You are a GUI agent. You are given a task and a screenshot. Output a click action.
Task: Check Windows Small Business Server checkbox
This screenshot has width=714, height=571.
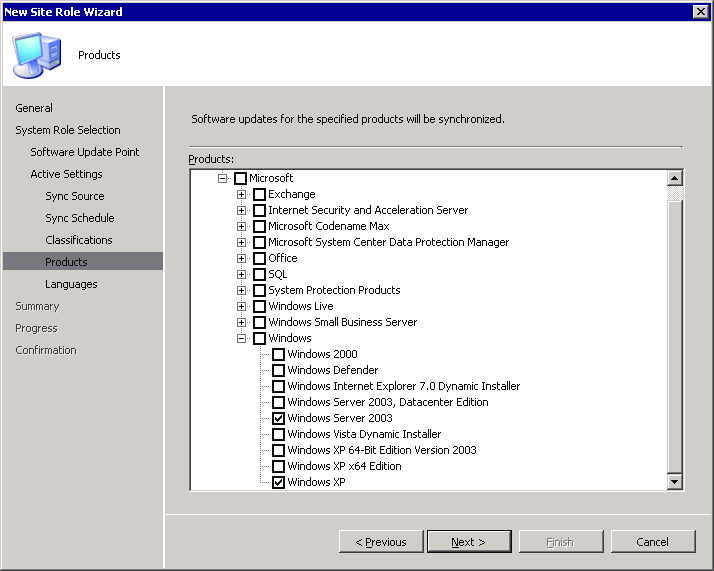coord(260,322)
